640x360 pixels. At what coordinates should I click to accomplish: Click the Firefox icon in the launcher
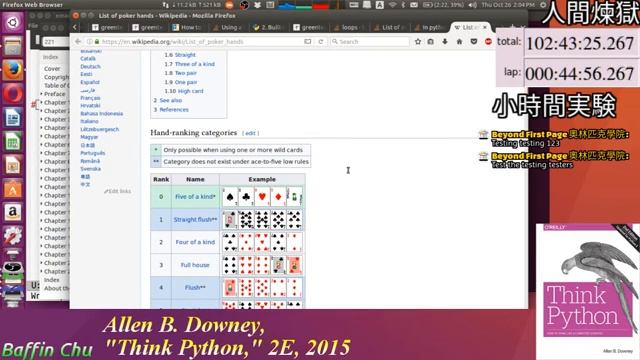click(13, 70)
